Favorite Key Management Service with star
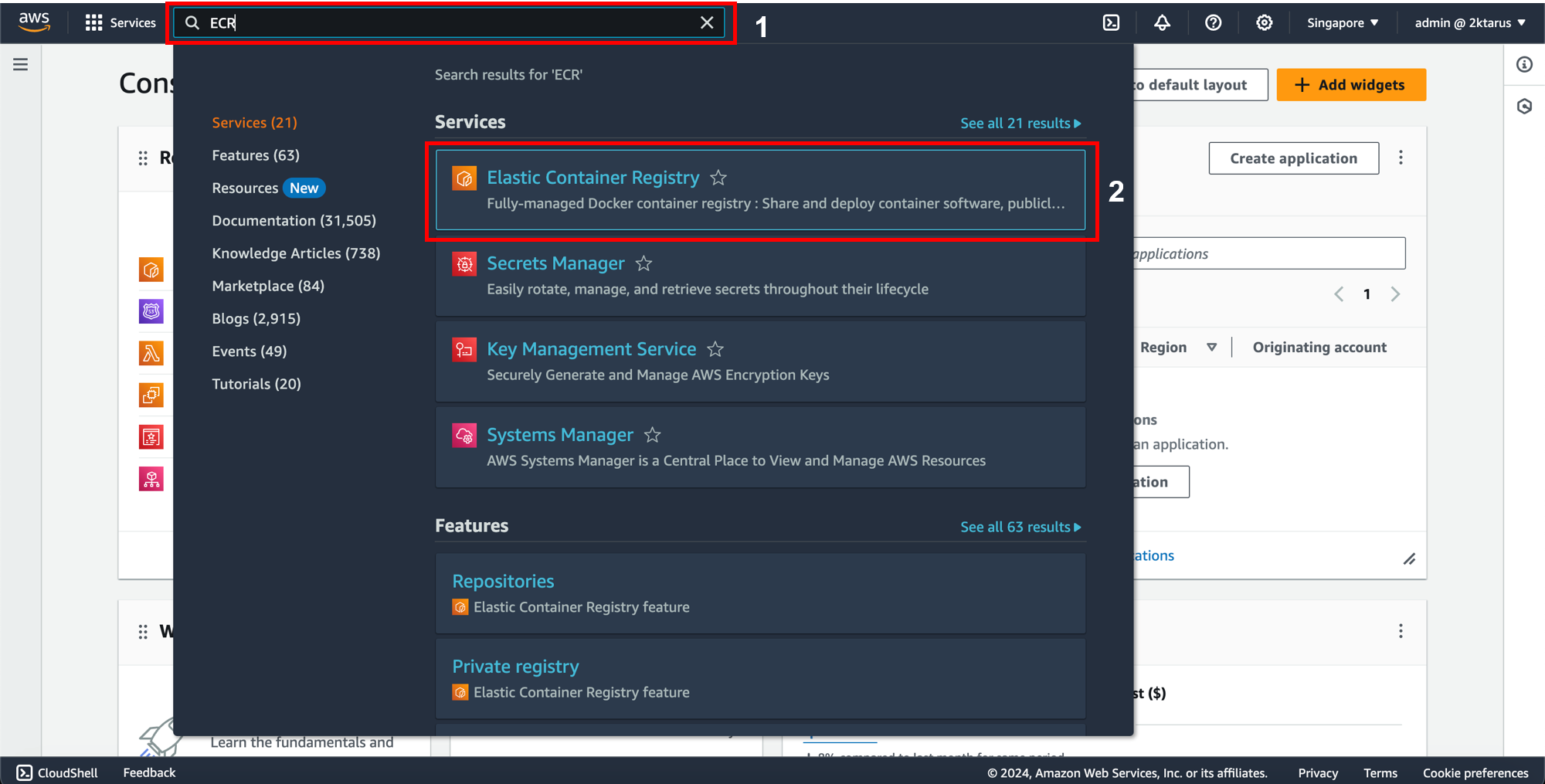Image resolution: width=1545 pixels, height=784 pixels. coord(715,349)
